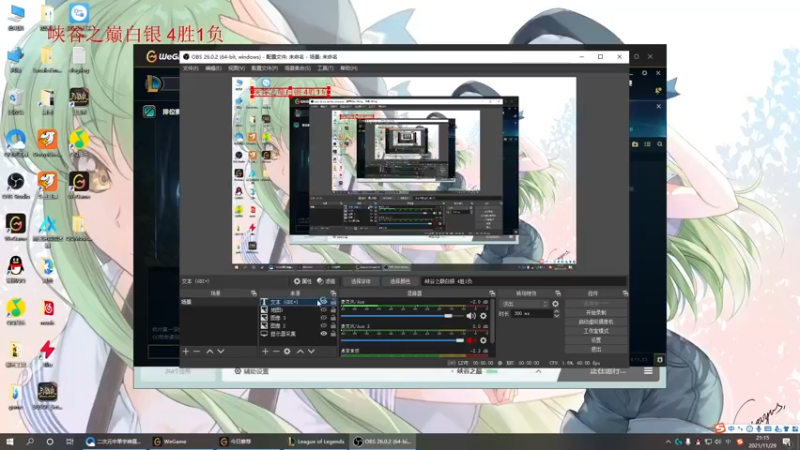Viewport: 800px width, 450px height.
Task: Click the 300 ms duration field
Action: [532, 314]
